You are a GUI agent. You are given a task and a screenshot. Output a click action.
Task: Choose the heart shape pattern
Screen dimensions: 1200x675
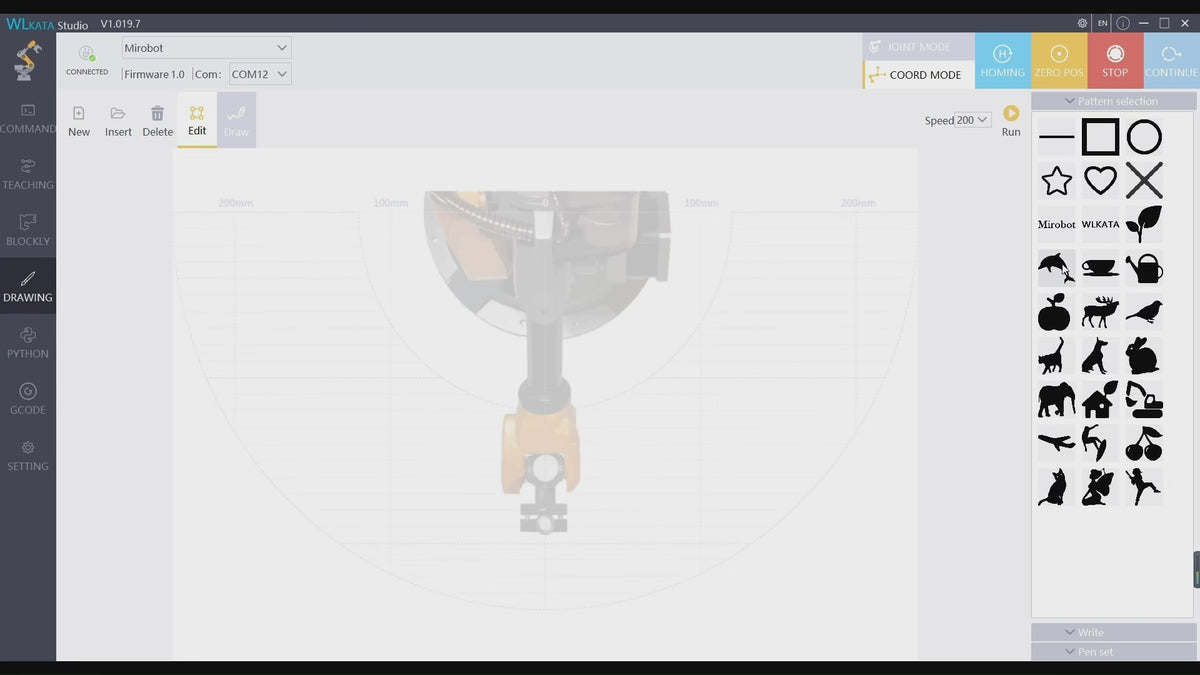pyautogui.click(x=1100, y=181)
